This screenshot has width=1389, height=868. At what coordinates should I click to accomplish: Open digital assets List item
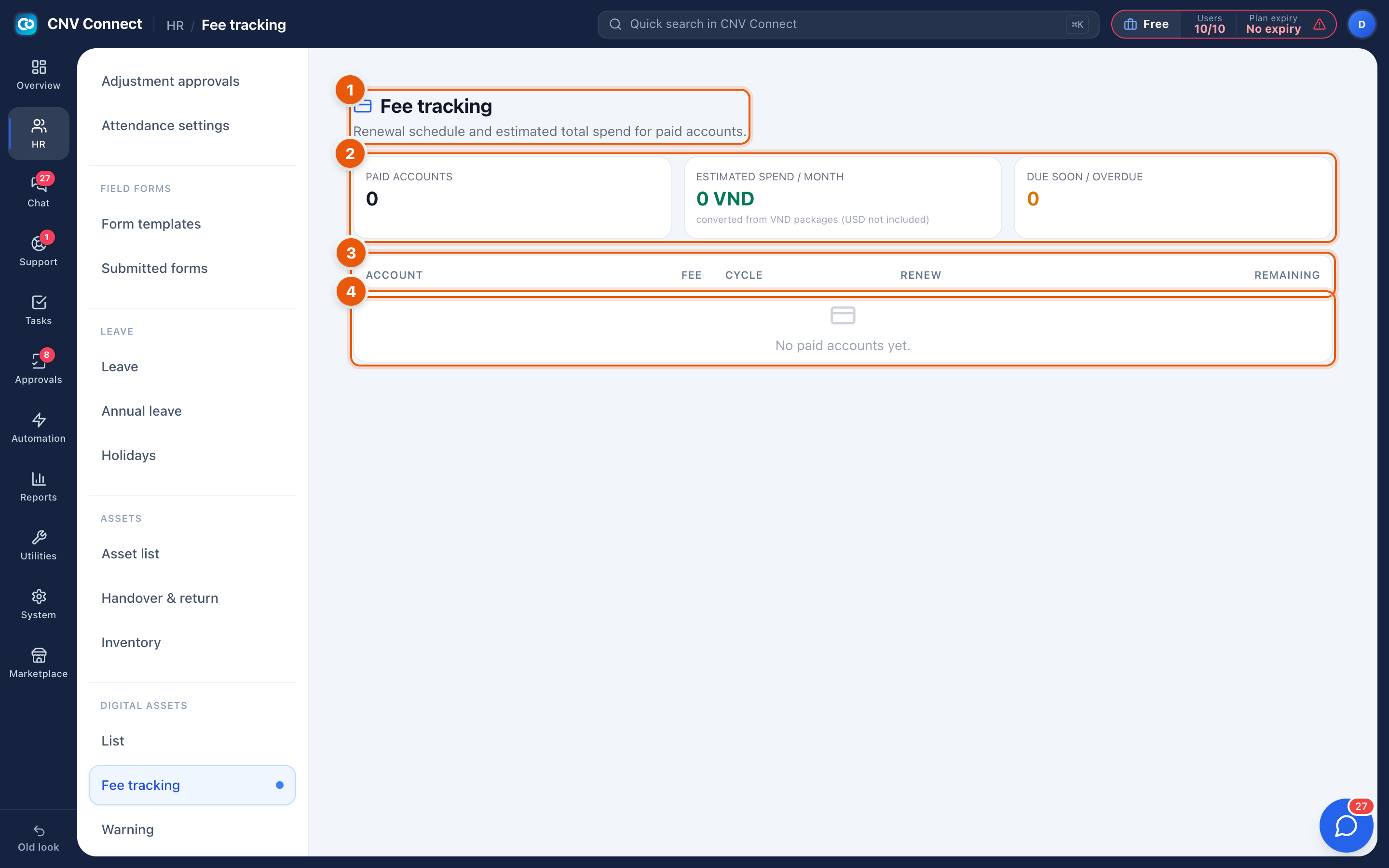click(x=192, y=741)
